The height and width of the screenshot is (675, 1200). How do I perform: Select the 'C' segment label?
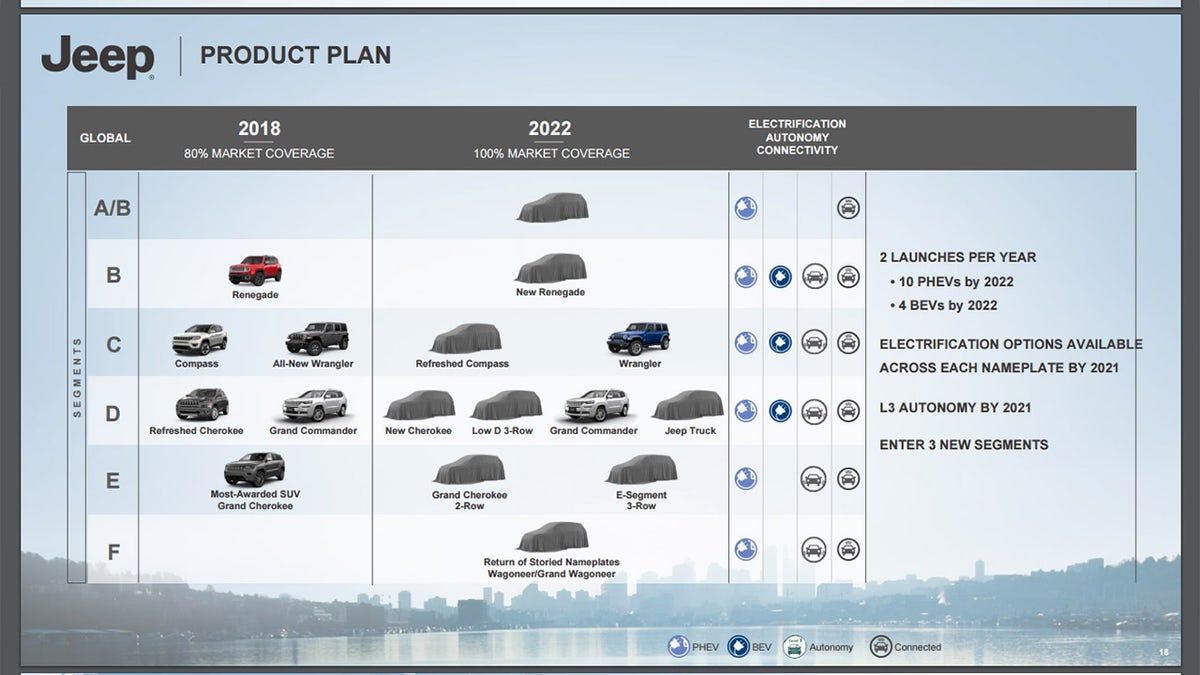[113, 344]
